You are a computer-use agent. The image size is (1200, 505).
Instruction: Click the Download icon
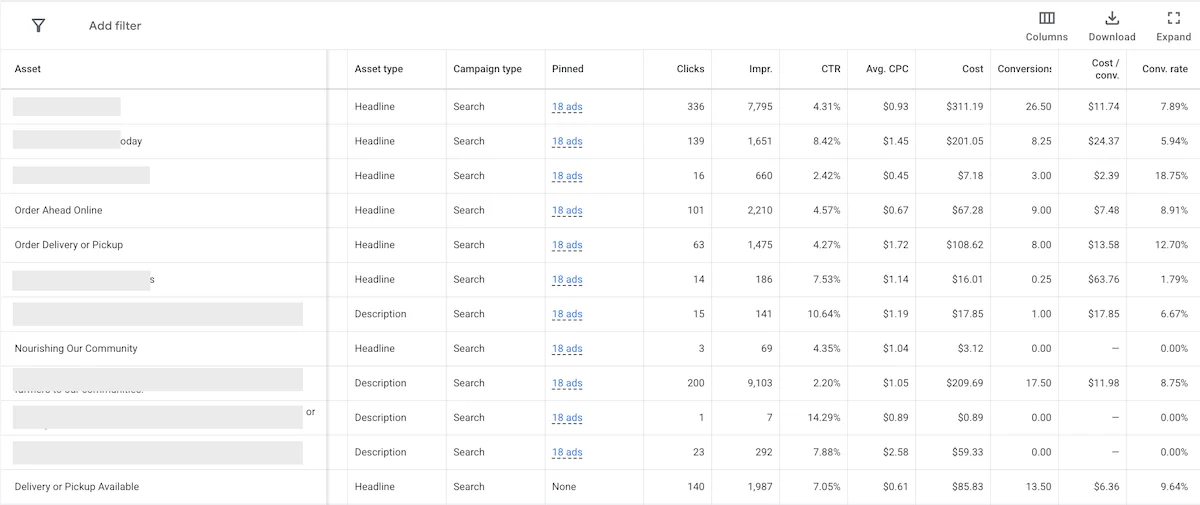pos(1111,18)
